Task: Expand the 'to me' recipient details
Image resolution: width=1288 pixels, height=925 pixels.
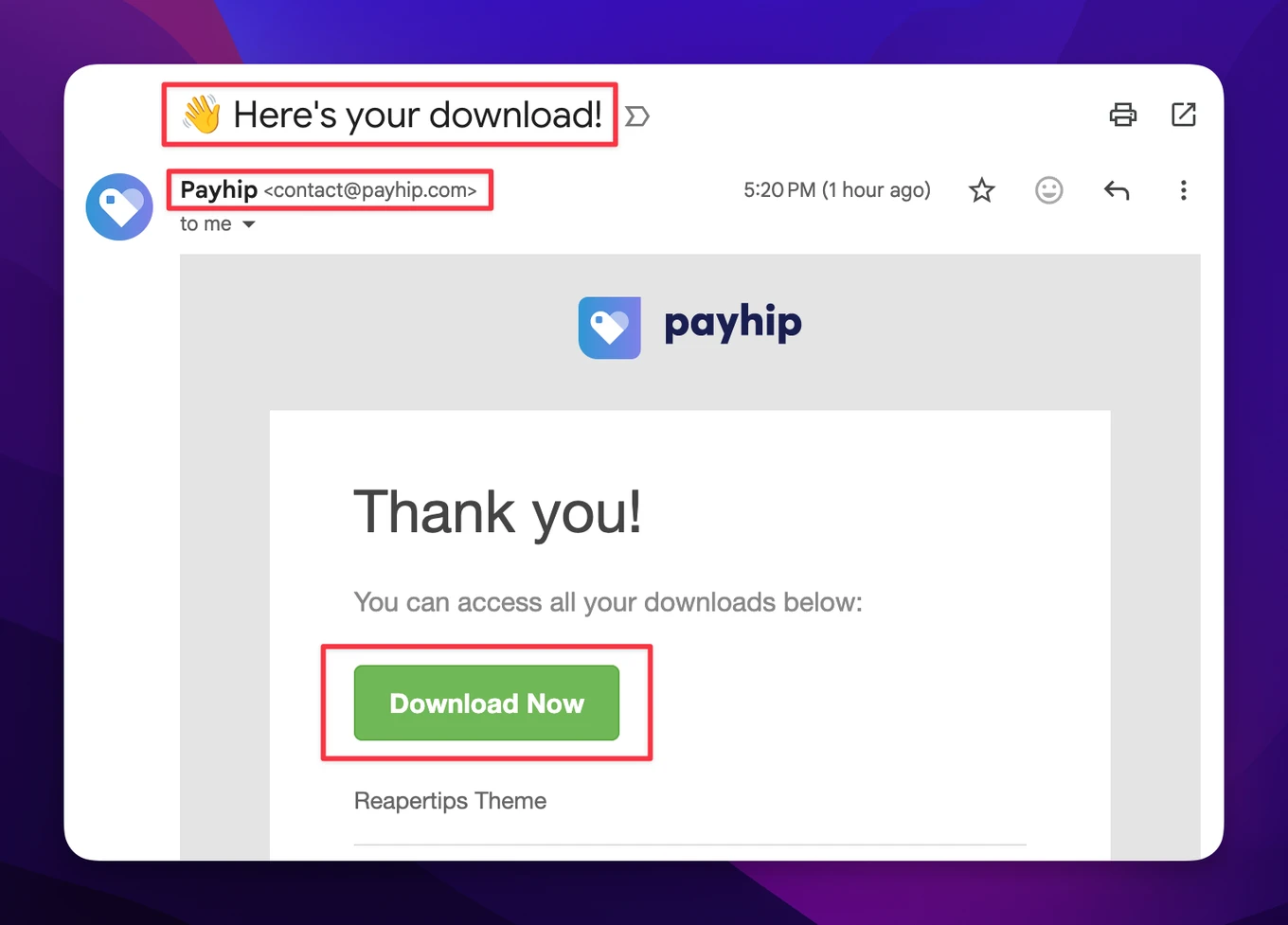Action: click(248, 224)
